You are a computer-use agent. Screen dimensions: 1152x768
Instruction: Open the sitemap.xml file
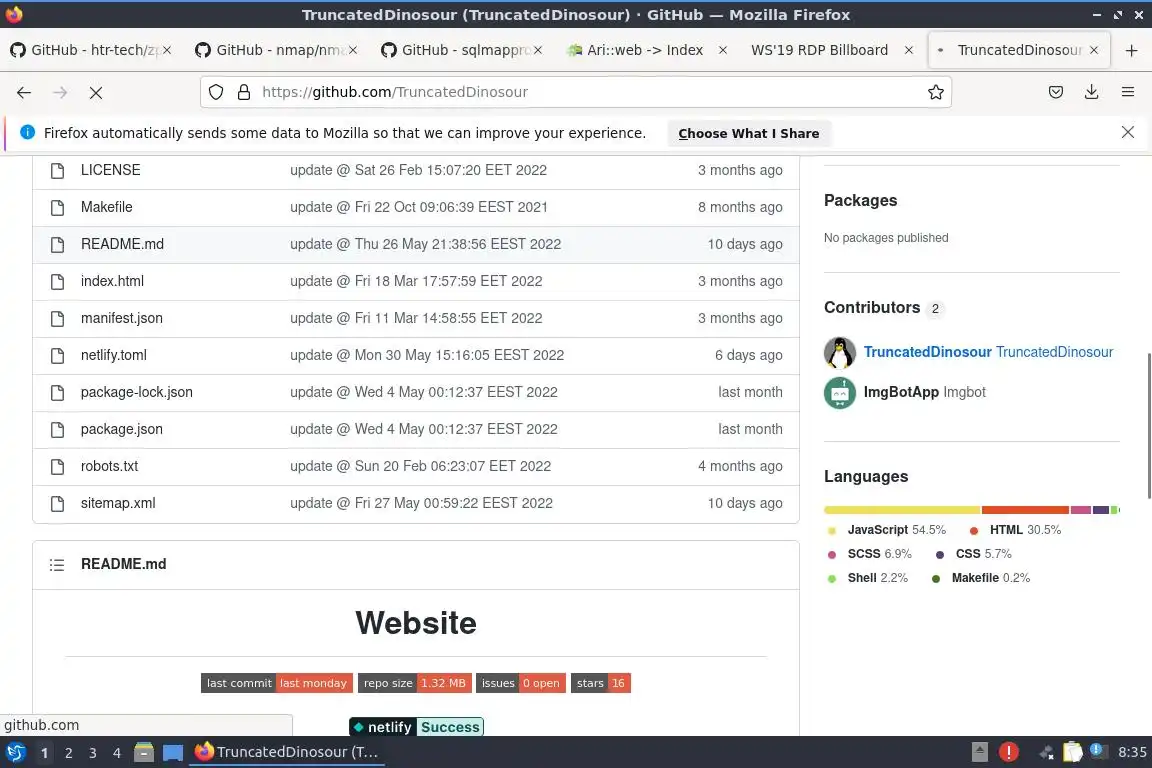[x=118, y=503]
